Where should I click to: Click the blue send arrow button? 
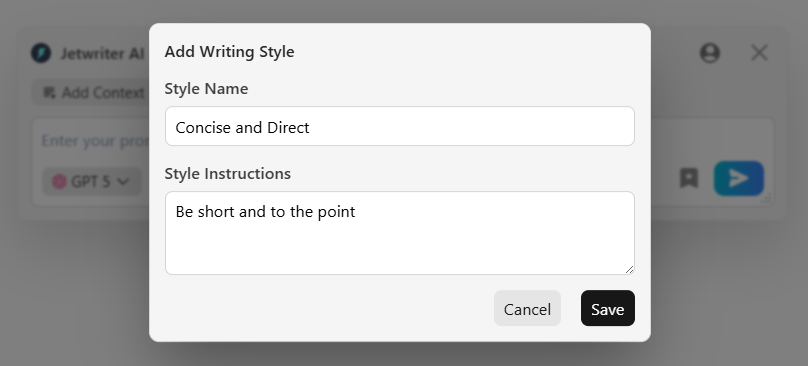[738, 178]
